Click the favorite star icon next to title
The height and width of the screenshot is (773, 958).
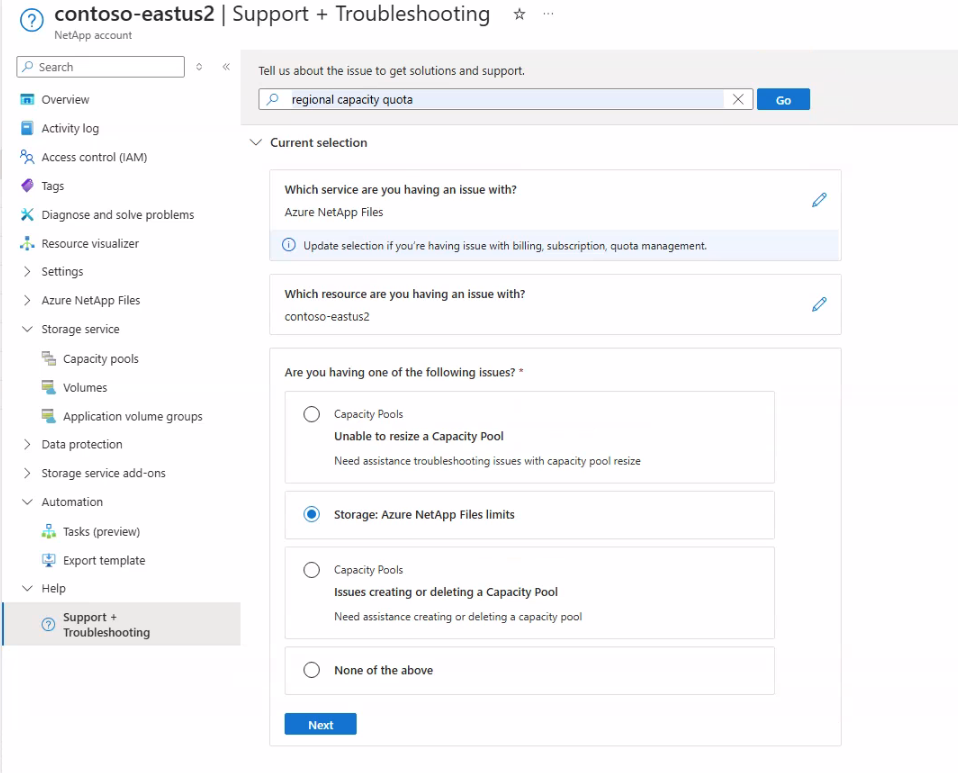click(519, 14)
